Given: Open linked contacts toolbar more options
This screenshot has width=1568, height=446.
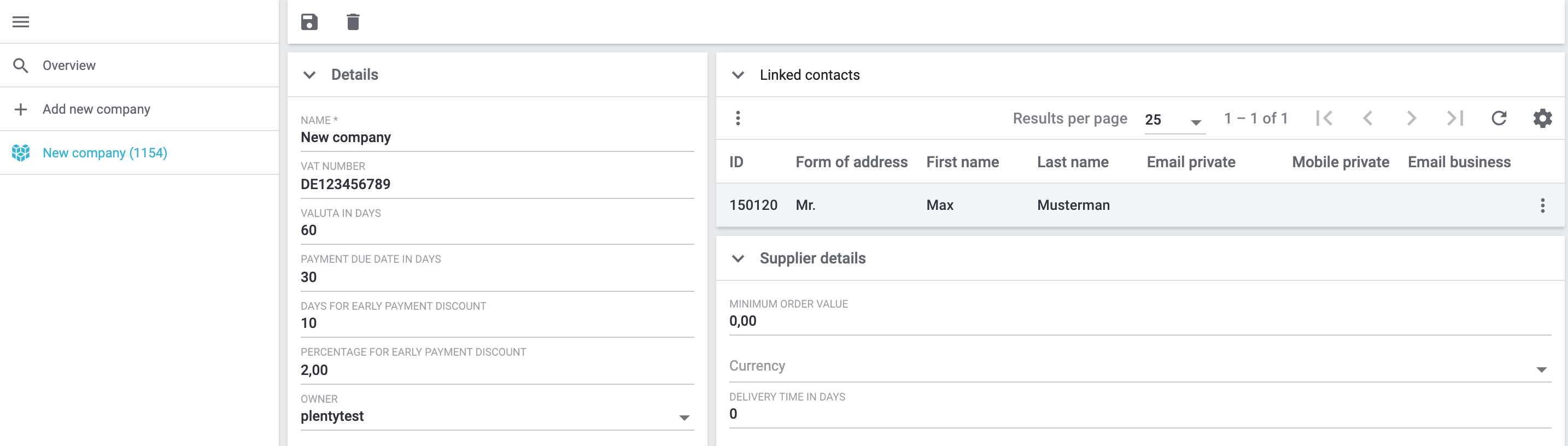Looking at the screenshot, I should pyautogui.click(x=738, y=118).
